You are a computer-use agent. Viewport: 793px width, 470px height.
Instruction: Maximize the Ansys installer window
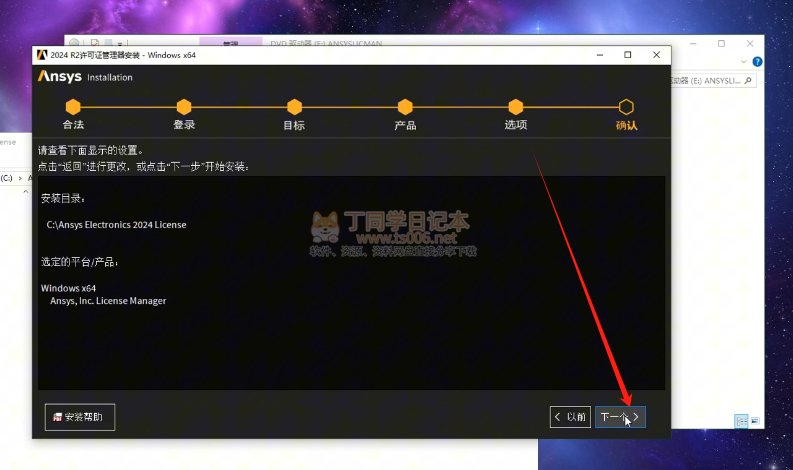(628, 55)
